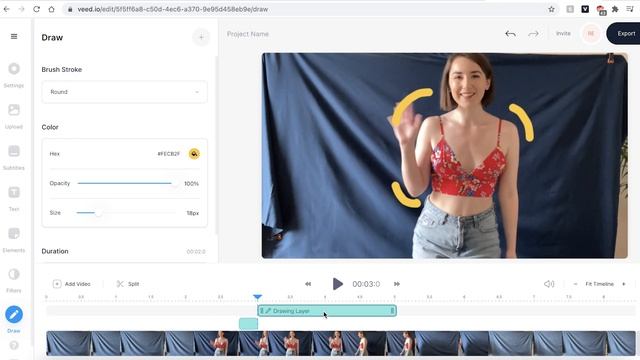The image size is (640, 360).
Task: Open the Subtitles panel
Action: [14, 157]
